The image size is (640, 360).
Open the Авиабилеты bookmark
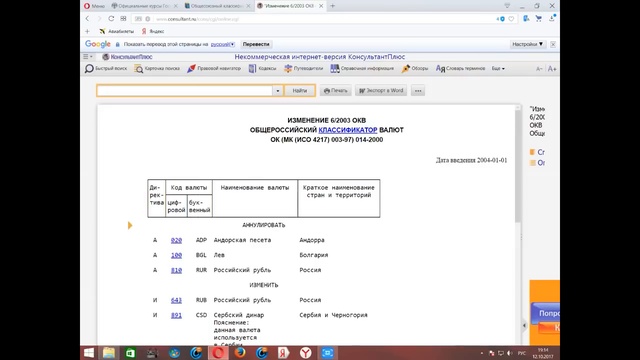(x=117, y=31)
